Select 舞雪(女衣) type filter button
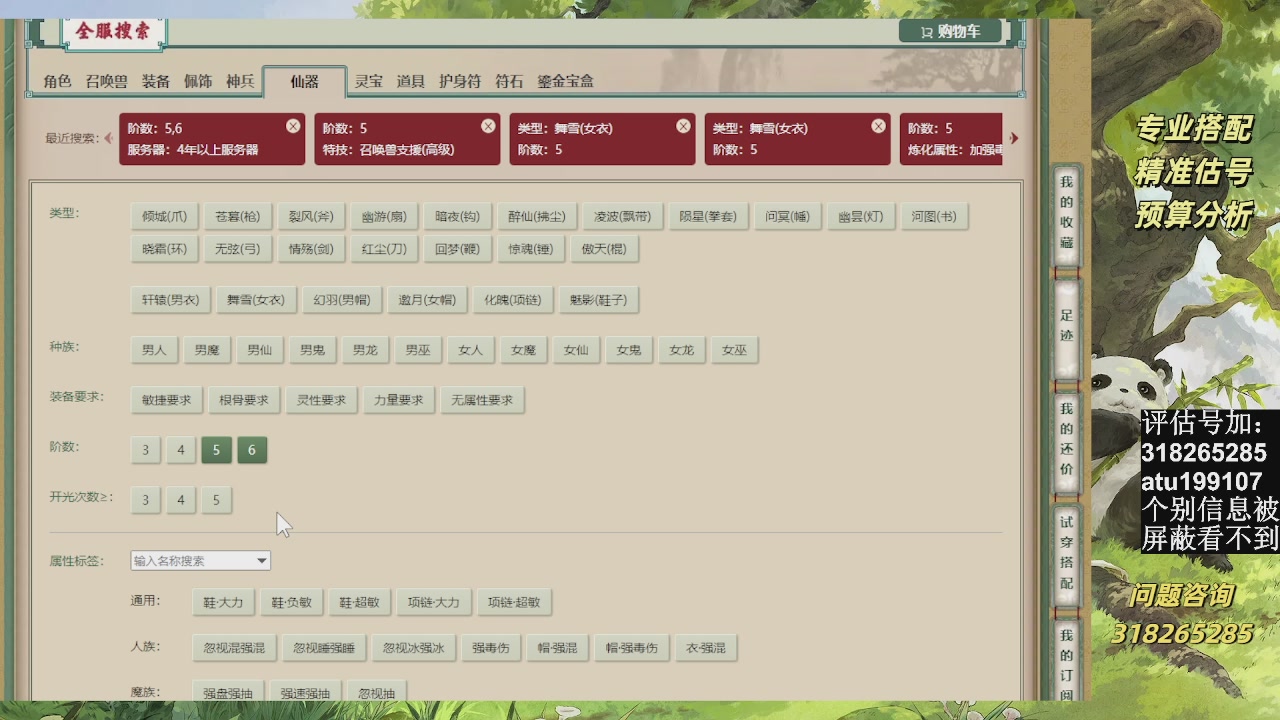The width and height of the screenshot is (1280, 720). click(x=256, y=299)
